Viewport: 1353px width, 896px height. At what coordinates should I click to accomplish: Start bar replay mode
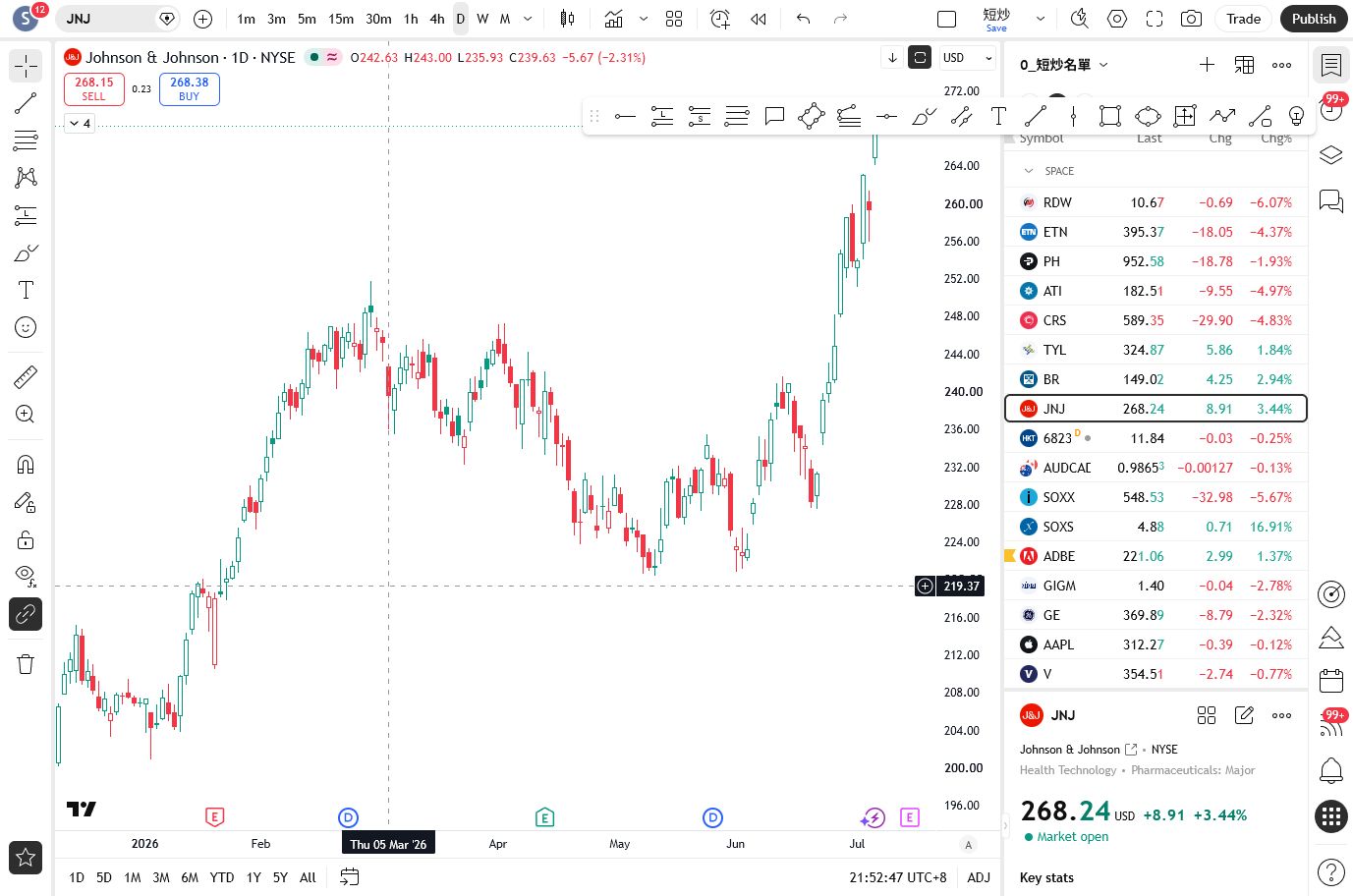coord(758,19)
